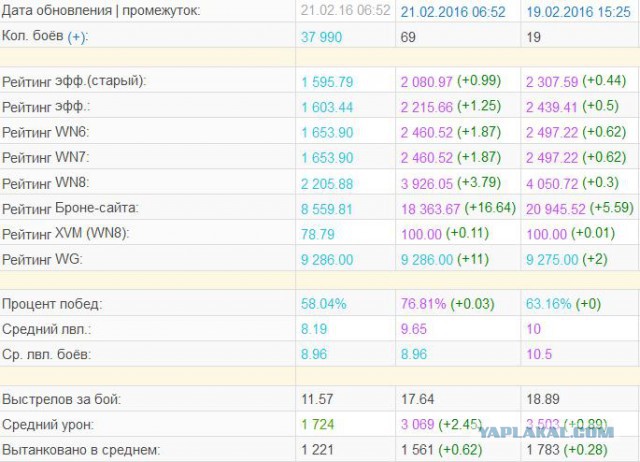Click the label Рейтинг WG:
Image resolution: width=640 pixels, height=462 pixels.
click(x=42, y=259)
